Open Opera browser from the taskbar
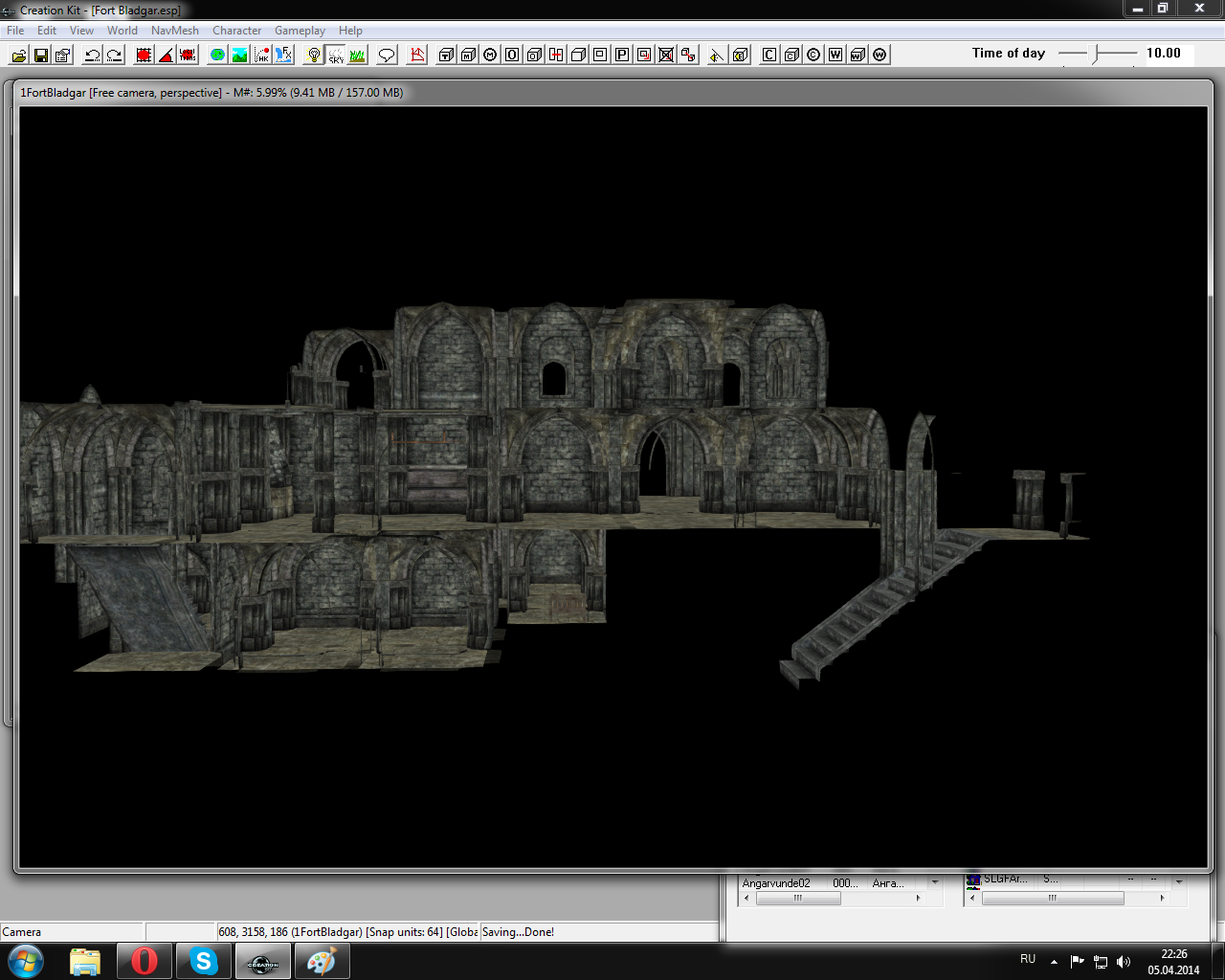This screenshot has width=1225, height=980. pos(145,961)
